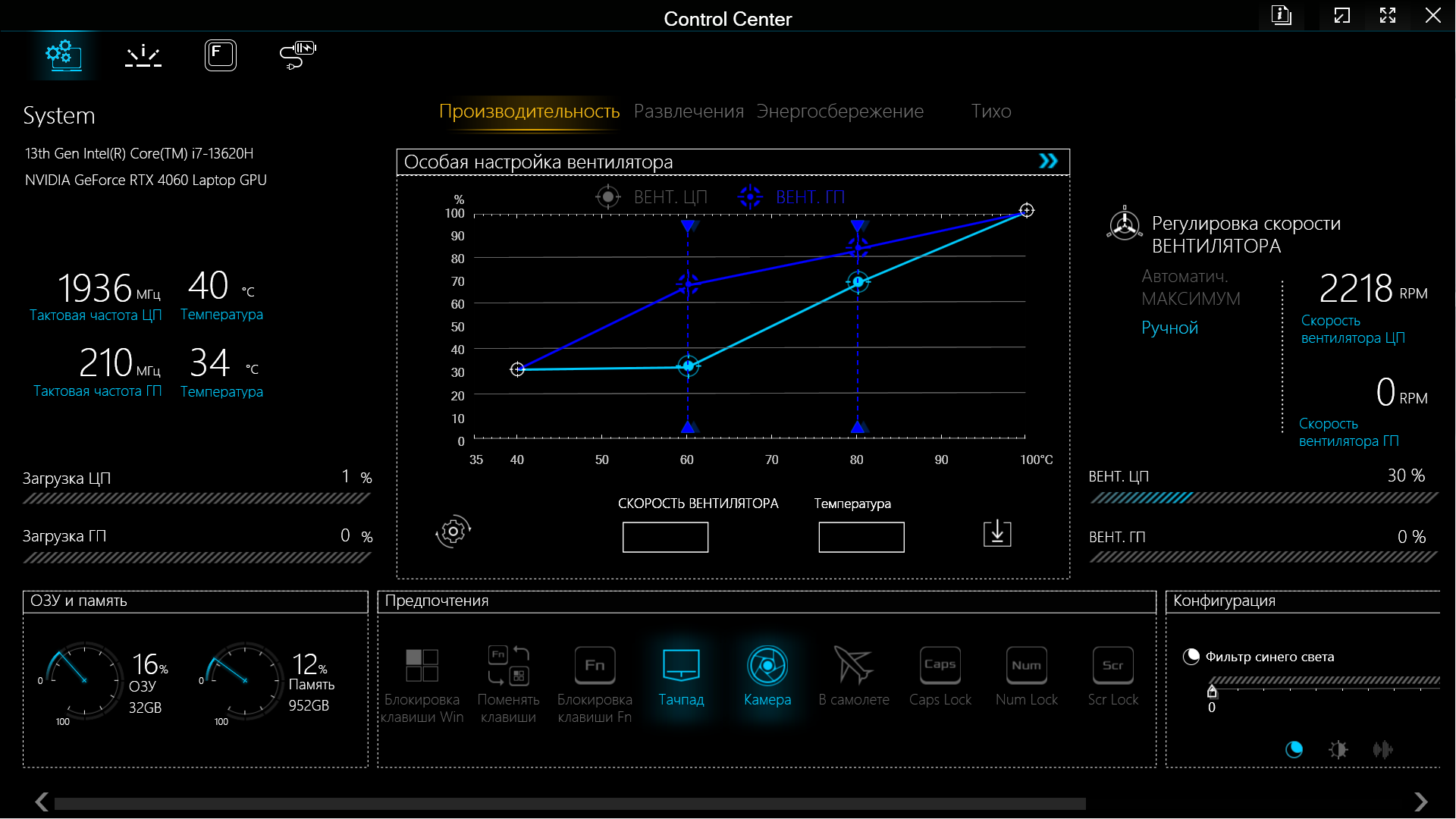Open the Flexikey macro settings icon

pos(220,55)
